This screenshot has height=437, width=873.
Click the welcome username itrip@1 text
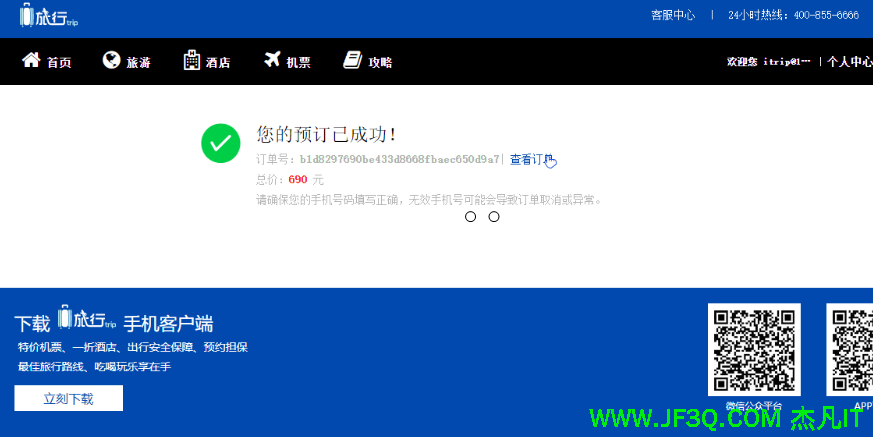pyautogui.click(x=768, y=62)
